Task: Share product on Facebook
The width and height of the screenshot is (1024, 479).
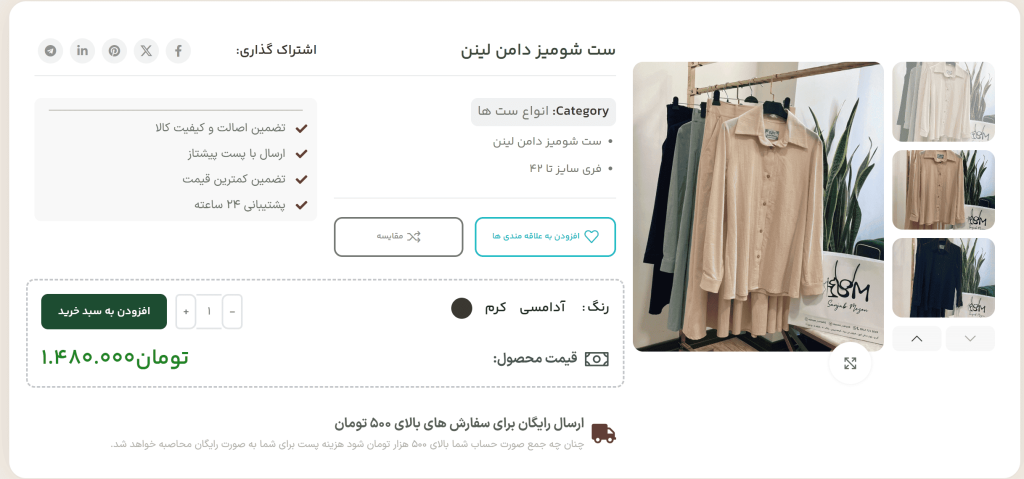Action: [178, 51]
